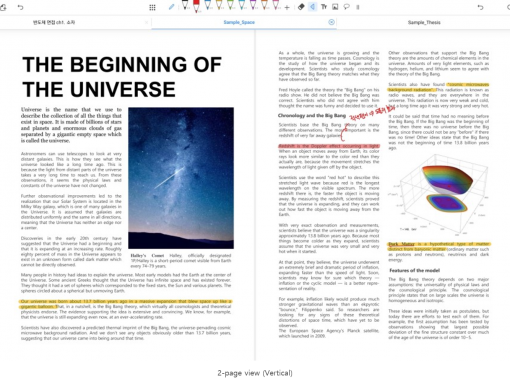Open the more options vertical dots
This screenshot has height=382, width=510.
(x=358, y=7)
